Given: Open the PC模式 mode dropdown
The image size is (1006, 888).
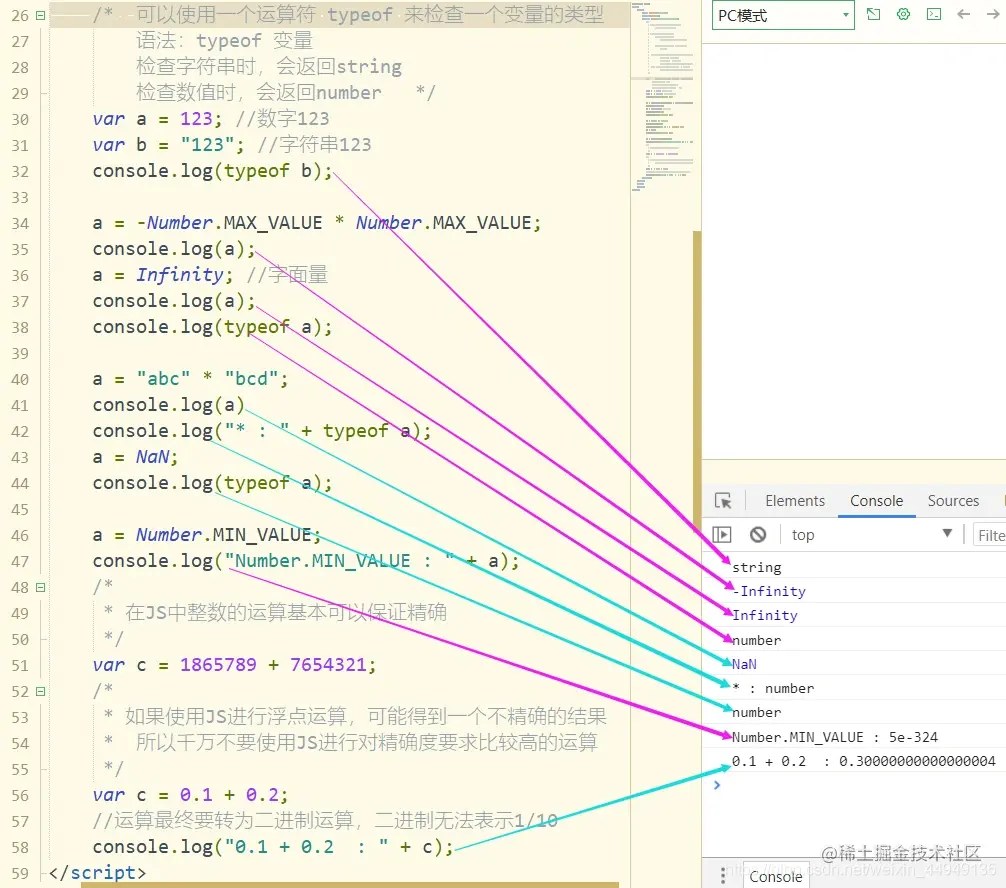Looking at the screenshot, I should coord(783,15).
